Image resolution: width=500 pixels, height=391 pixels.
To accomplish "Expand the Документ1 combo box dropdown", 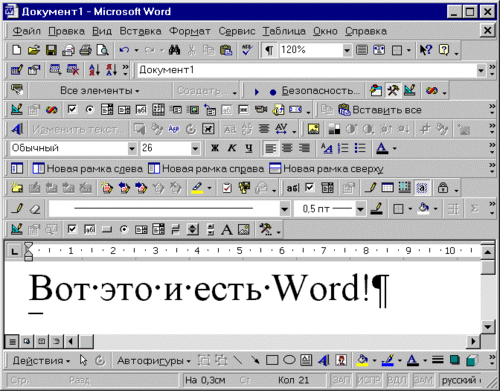I will (481, 70).
